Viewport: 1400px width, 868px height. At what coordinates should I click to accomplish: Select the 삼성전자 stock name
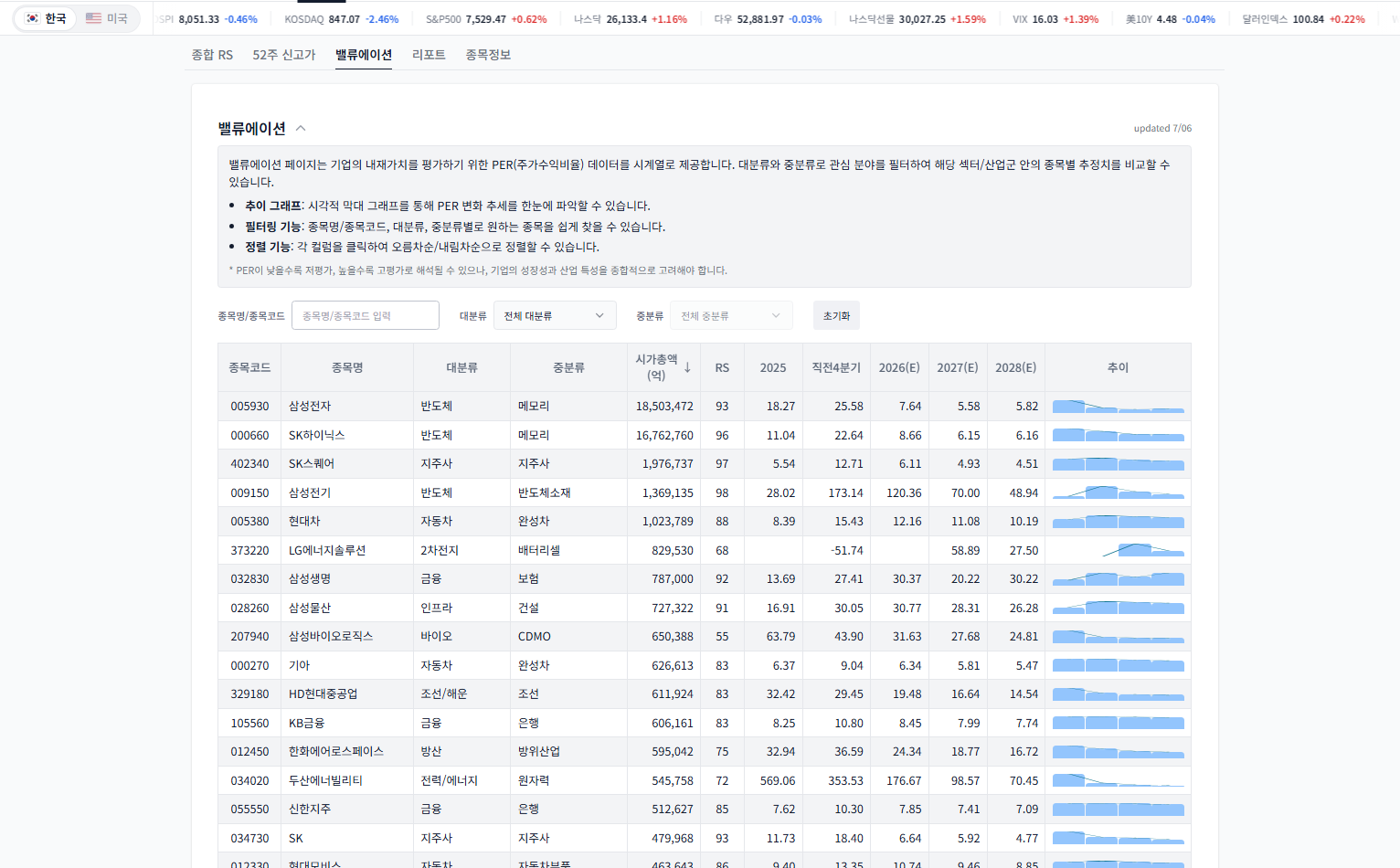tap(310, 407)
